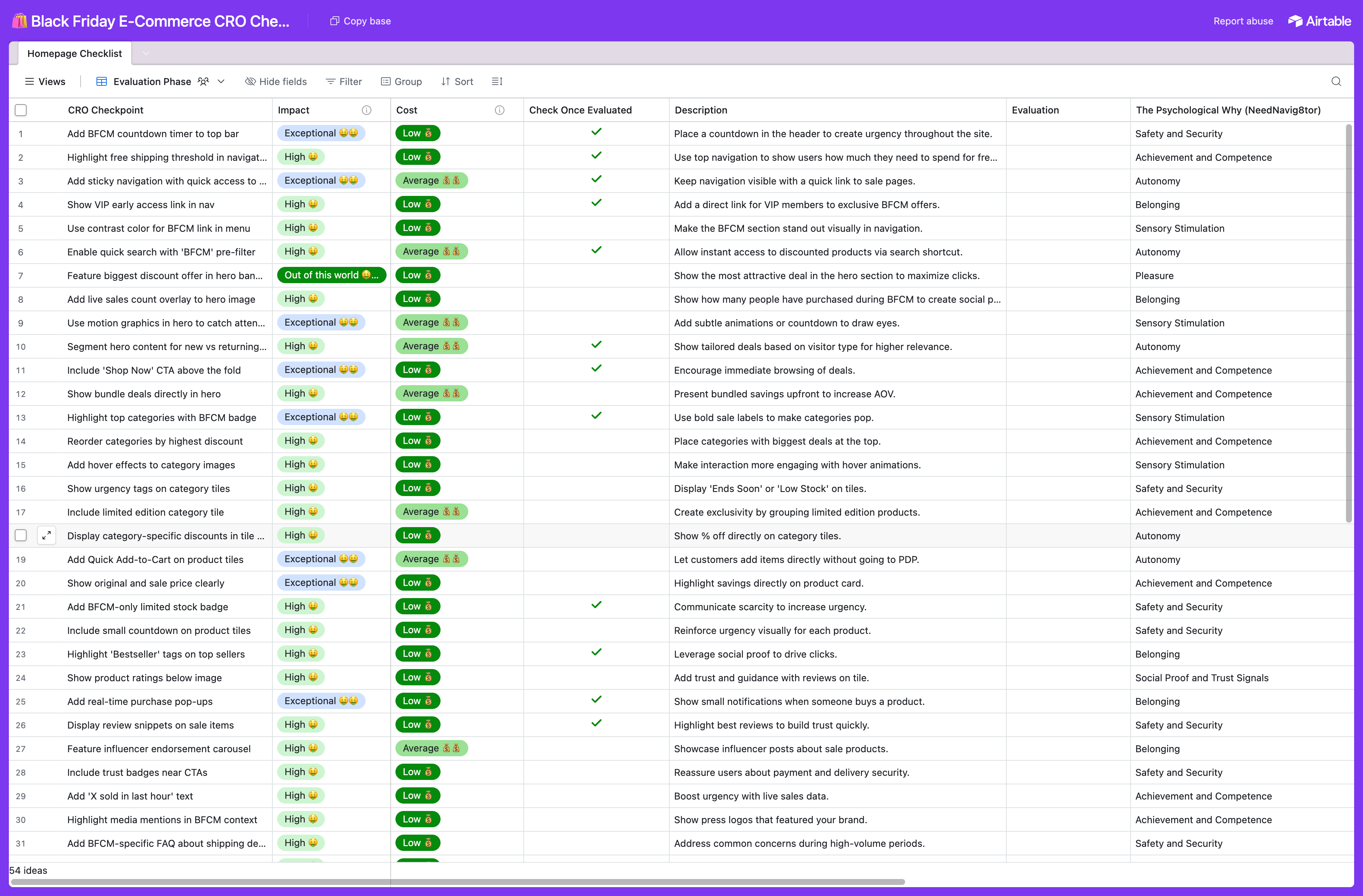Uncheck evaluated for Add real-time purchase pop-ups
The width and height of the screenshot is (1363, 896).
pos(596,700)
